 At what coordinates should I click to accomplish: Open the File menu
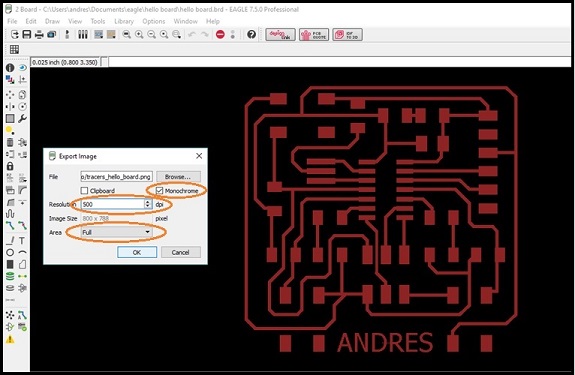pos(12,21)
